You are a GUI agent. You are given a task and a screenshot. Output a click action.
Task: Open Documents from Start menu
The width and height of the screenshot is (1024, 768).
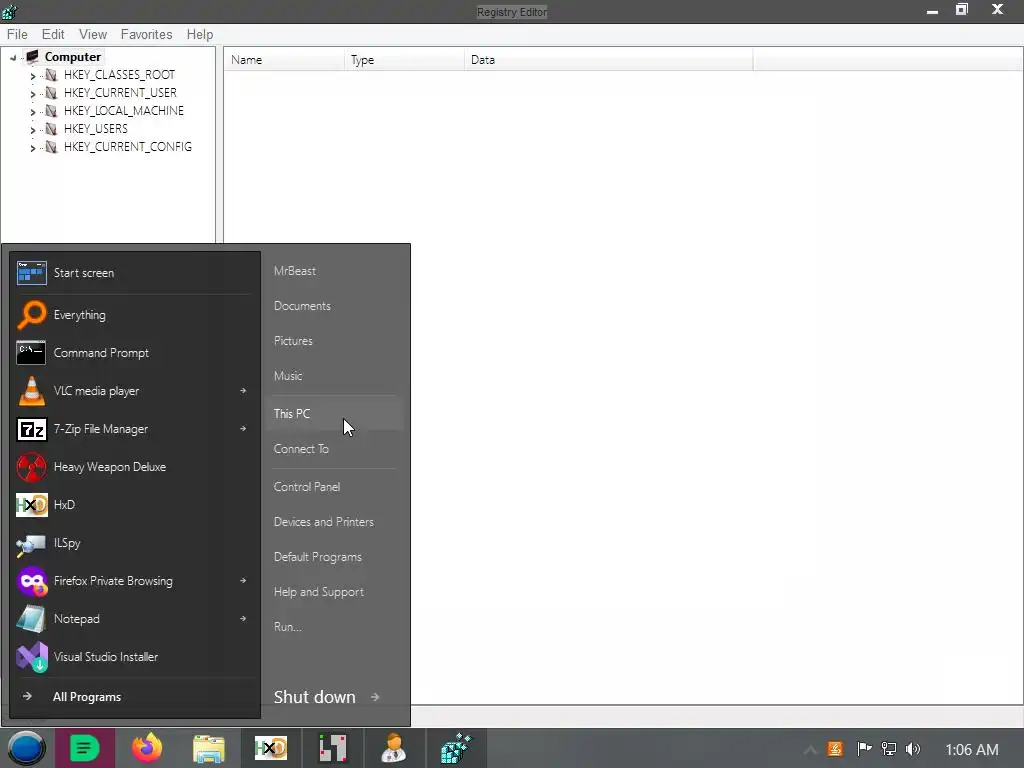(x=302, y=306)
